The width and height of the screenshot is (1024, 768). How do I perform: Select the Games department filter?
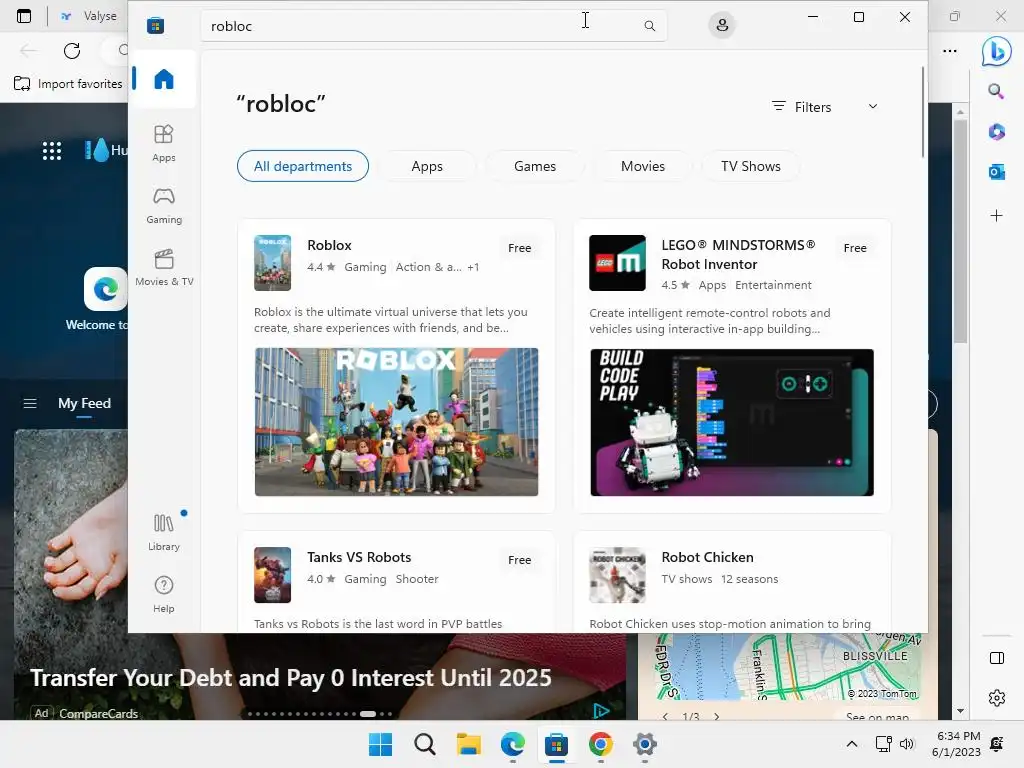[x=535, y=166]
